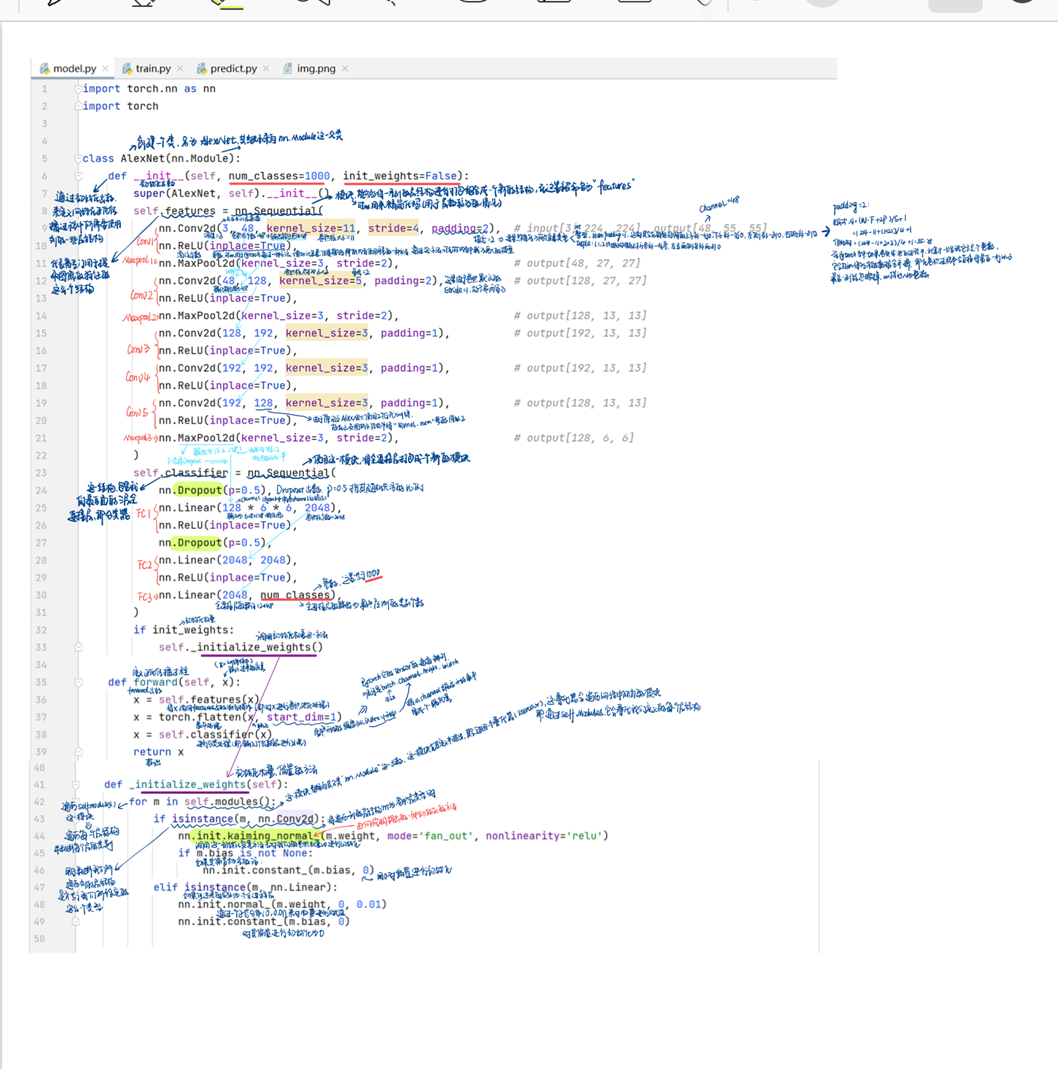
Task: Click line number 24 in the gutter
Action: (x=42, y=490)
